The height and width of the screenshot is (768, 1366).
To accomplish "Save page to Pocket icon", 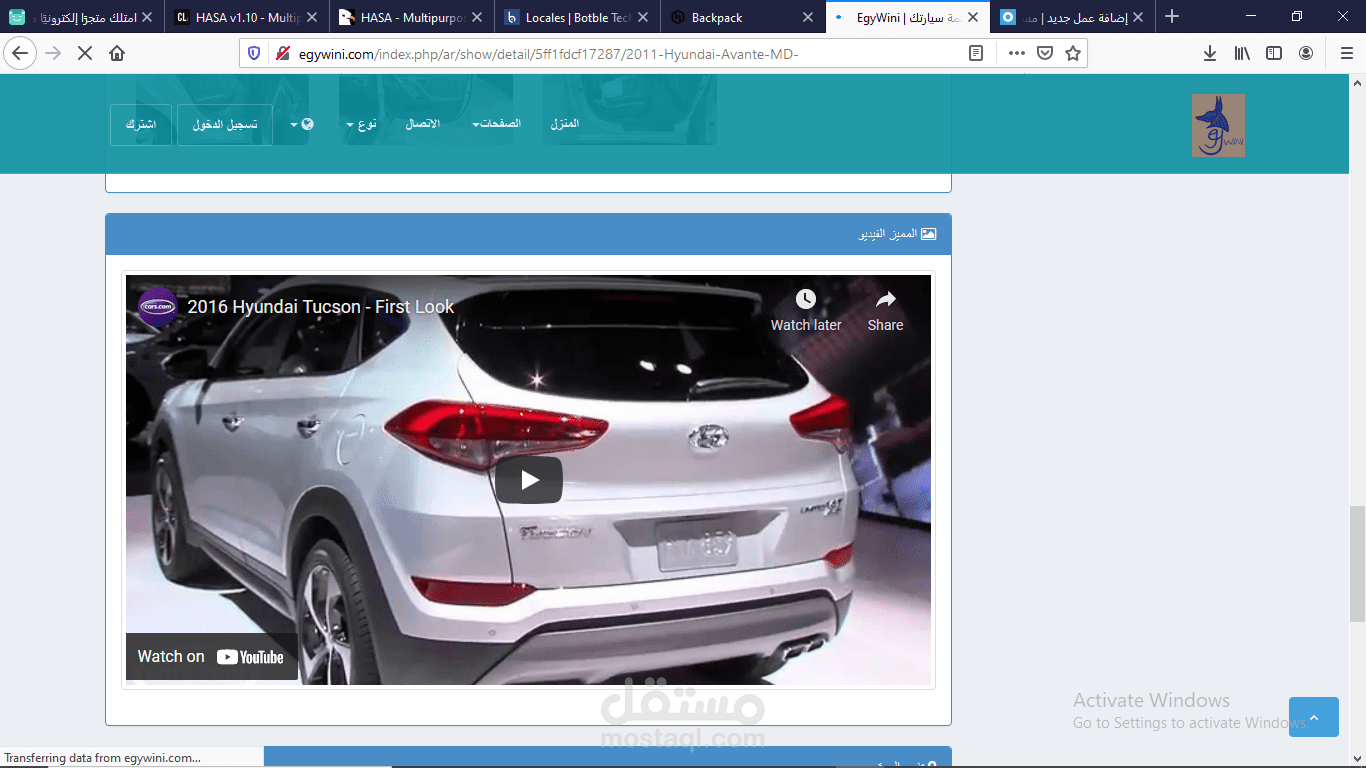I will point(1045,53).
